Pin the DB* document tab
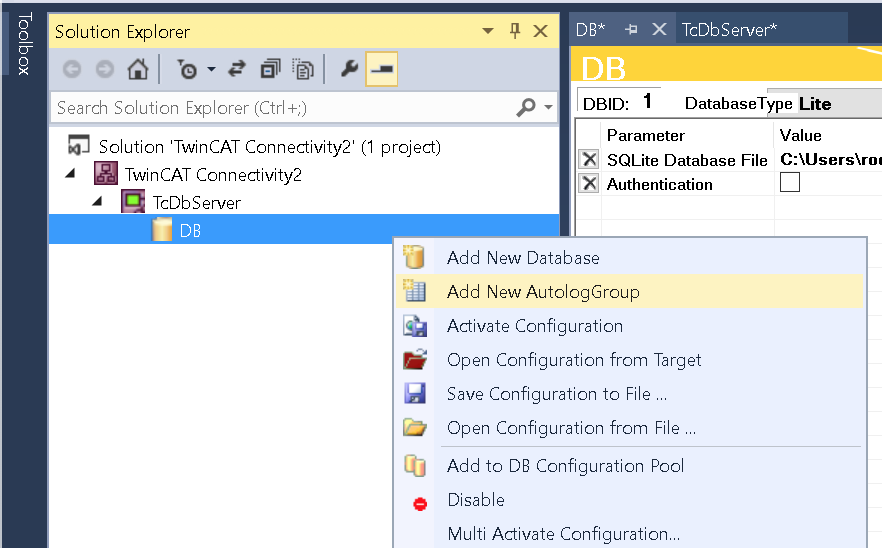 (x=631, y=29)
